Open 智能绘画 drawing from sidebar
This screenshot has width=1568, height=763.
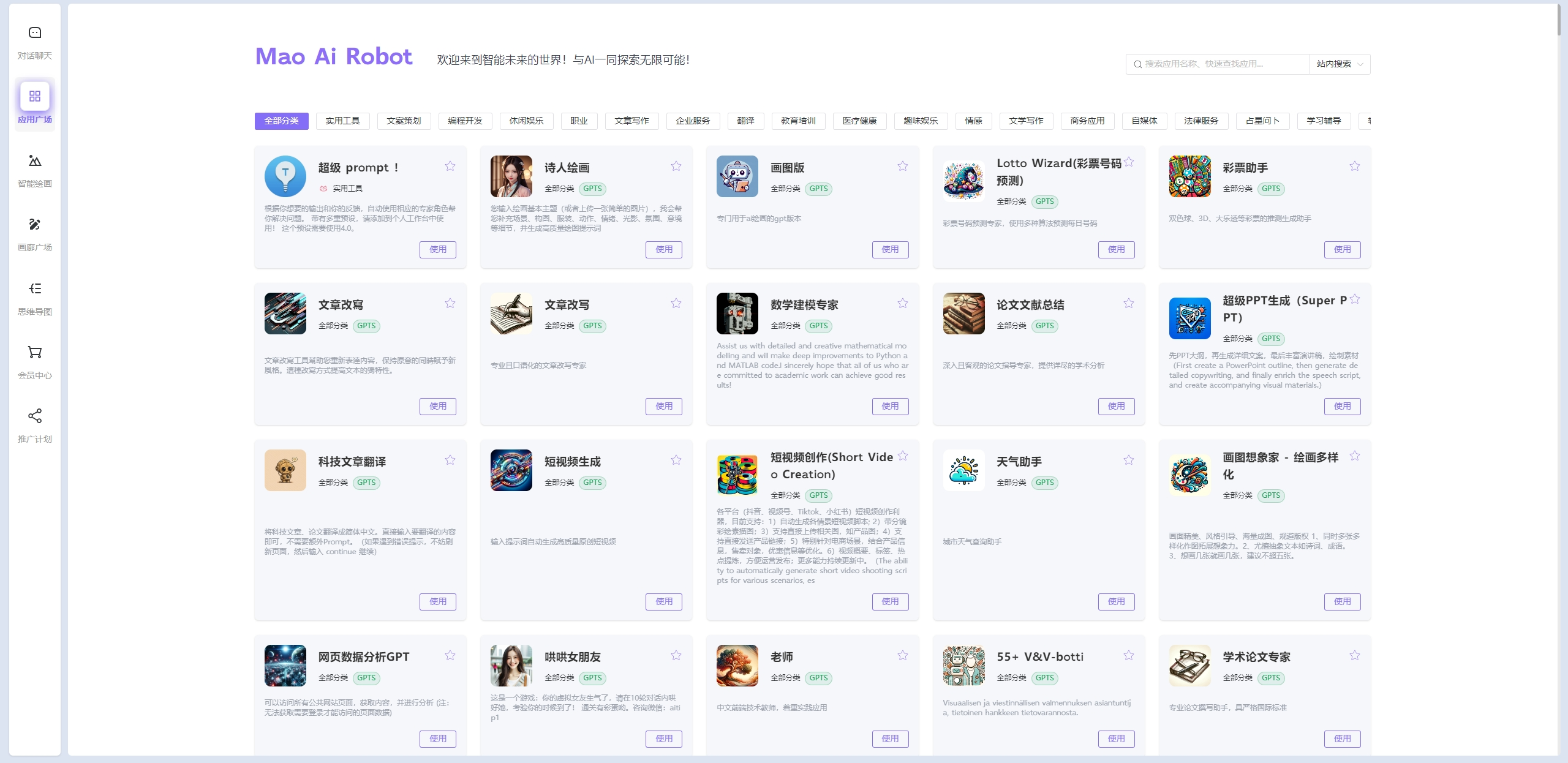pos(35,161)
